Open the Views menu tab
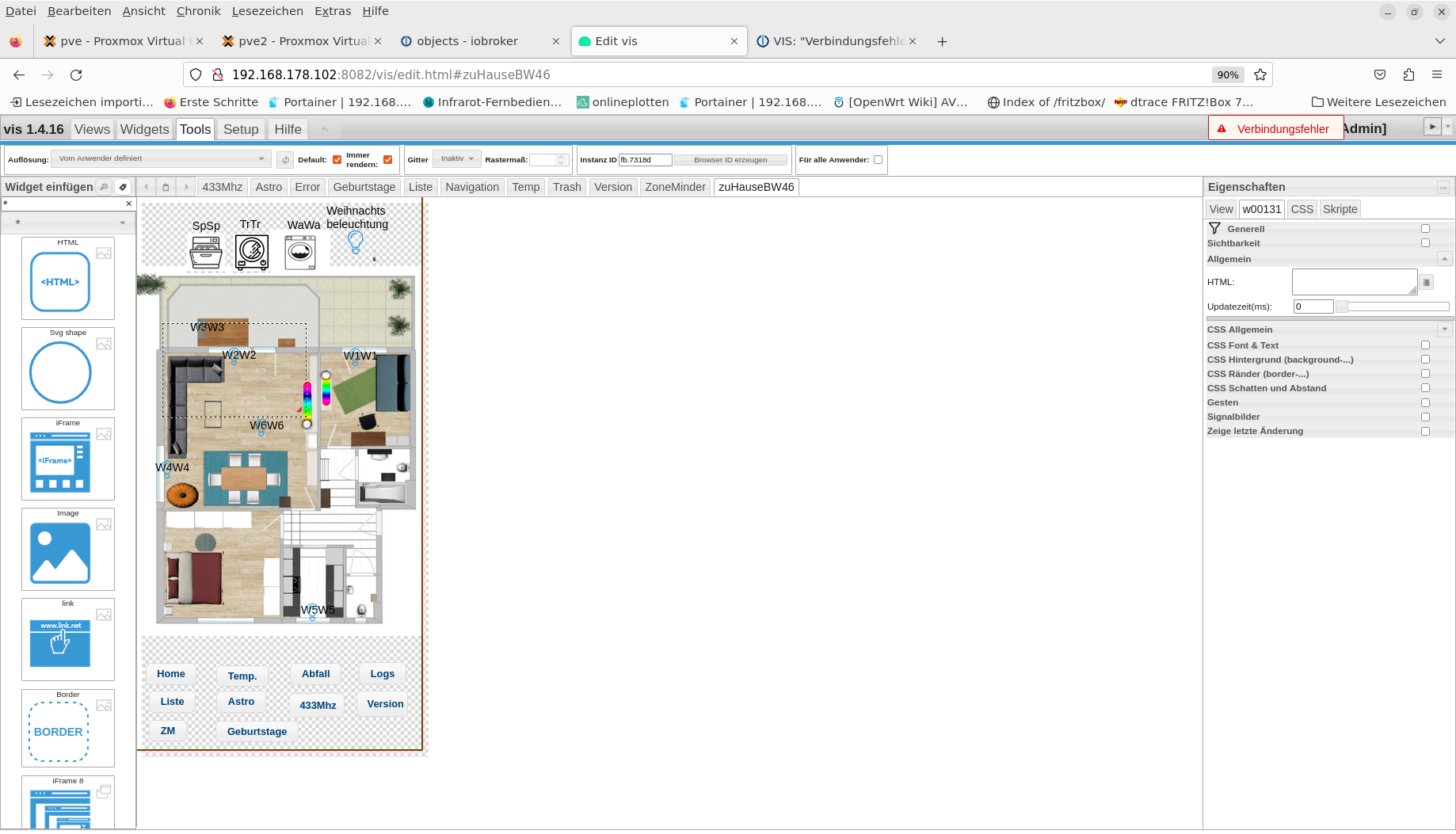 [92, 129]
